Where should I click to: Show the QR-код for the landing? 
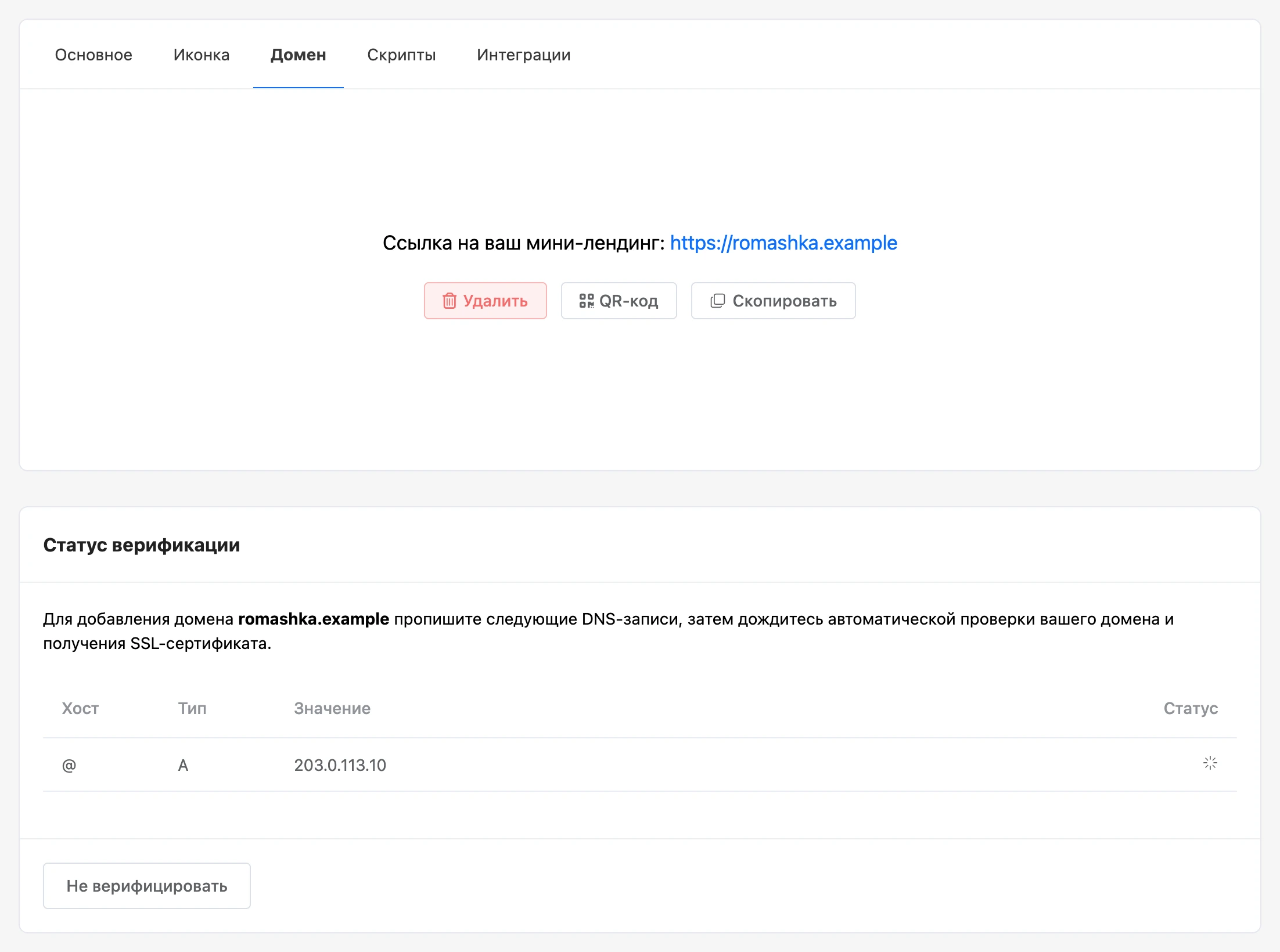(619, 301)
